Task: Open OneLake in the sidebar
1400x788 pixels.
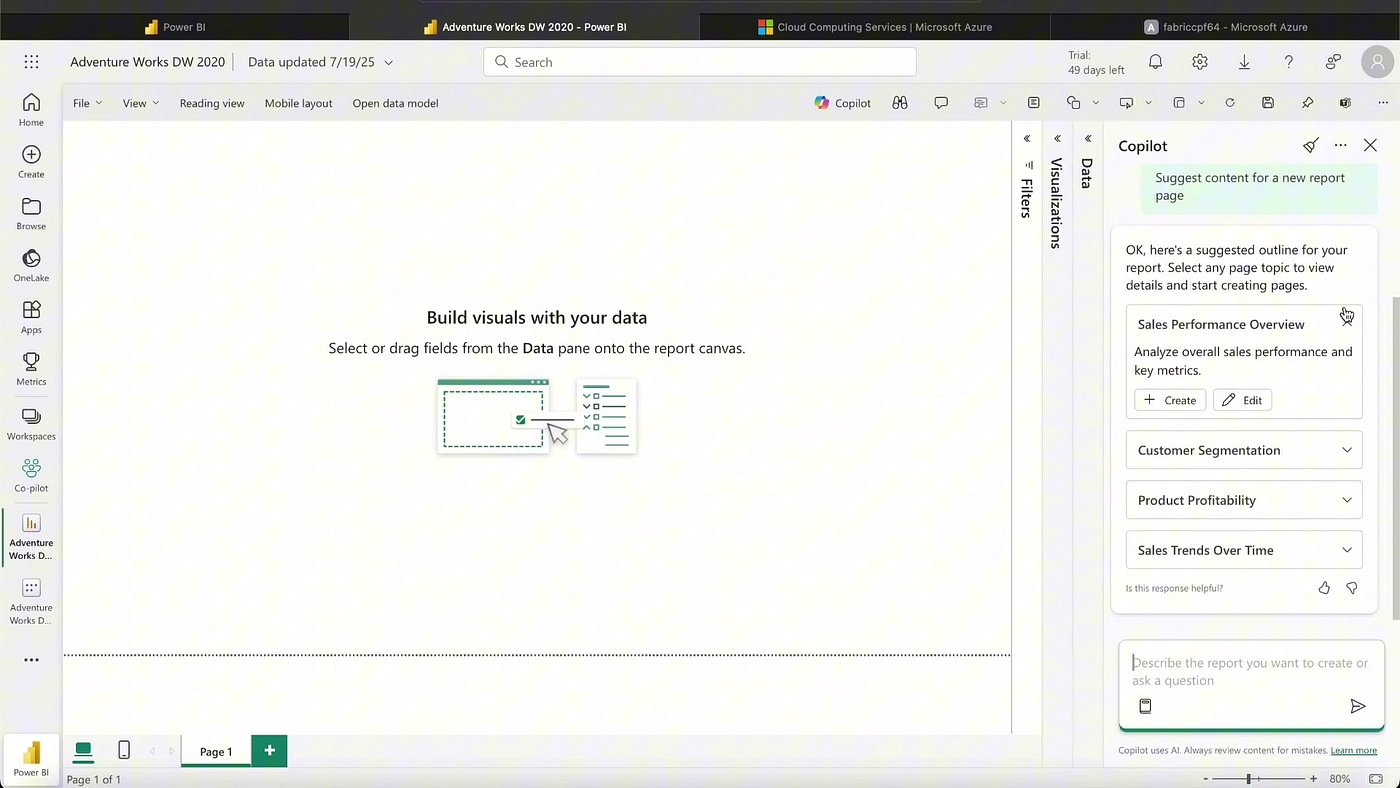Action: [x=31, y=265]
